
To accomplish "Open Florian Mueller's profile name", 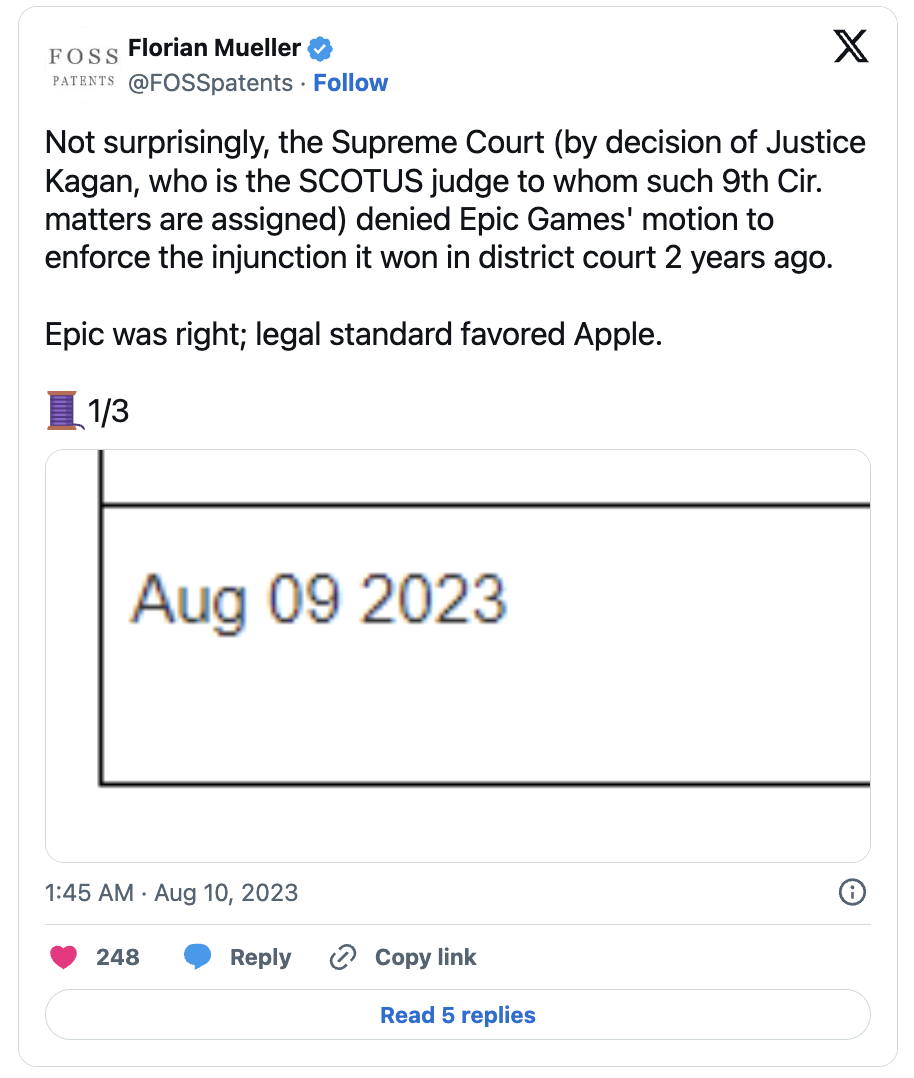I will coord(214,48).
